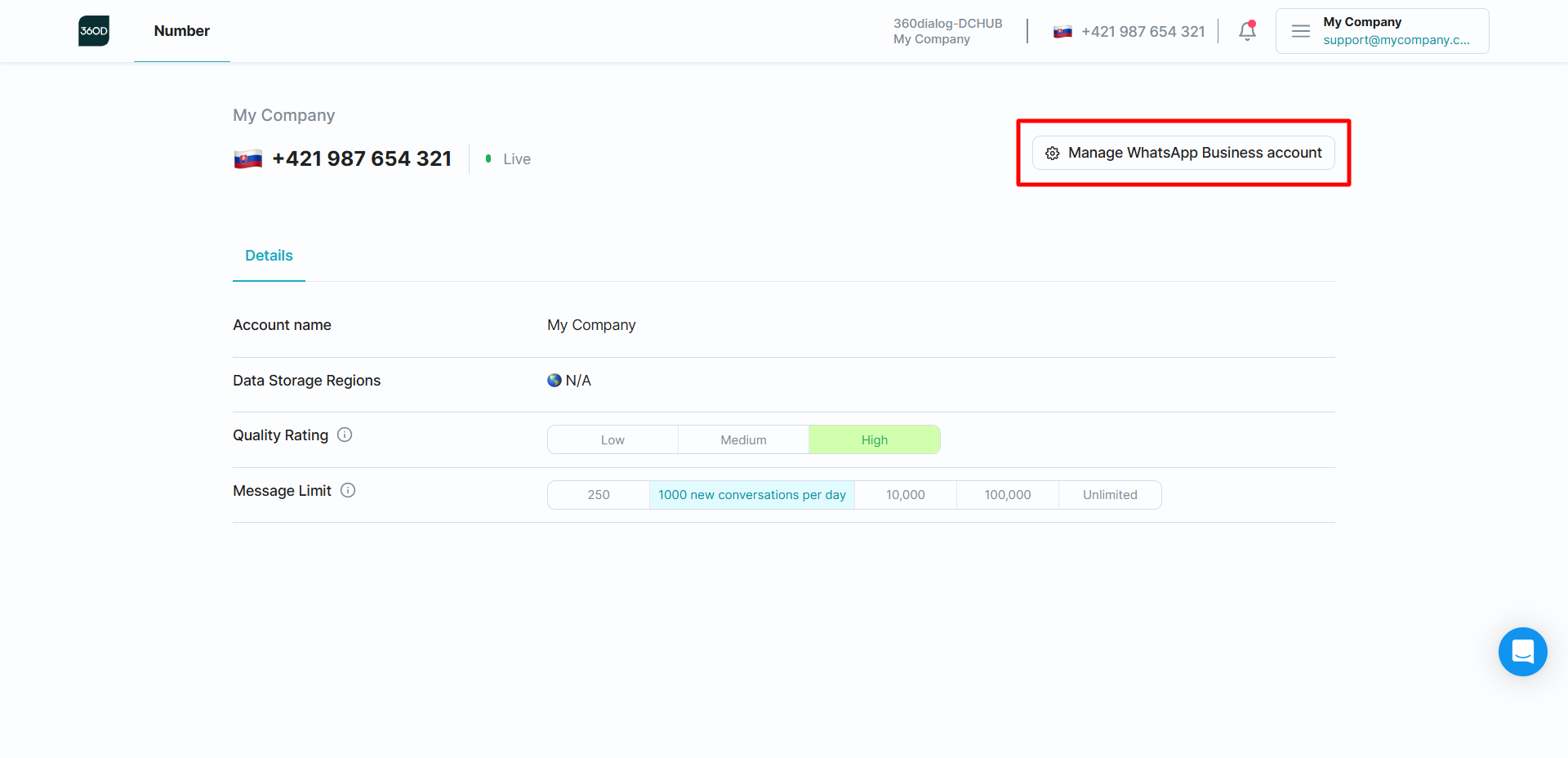Screen dimensions: 1568x758
Task: Select the Low quality rating segment
Action: [x=612, y=439]
